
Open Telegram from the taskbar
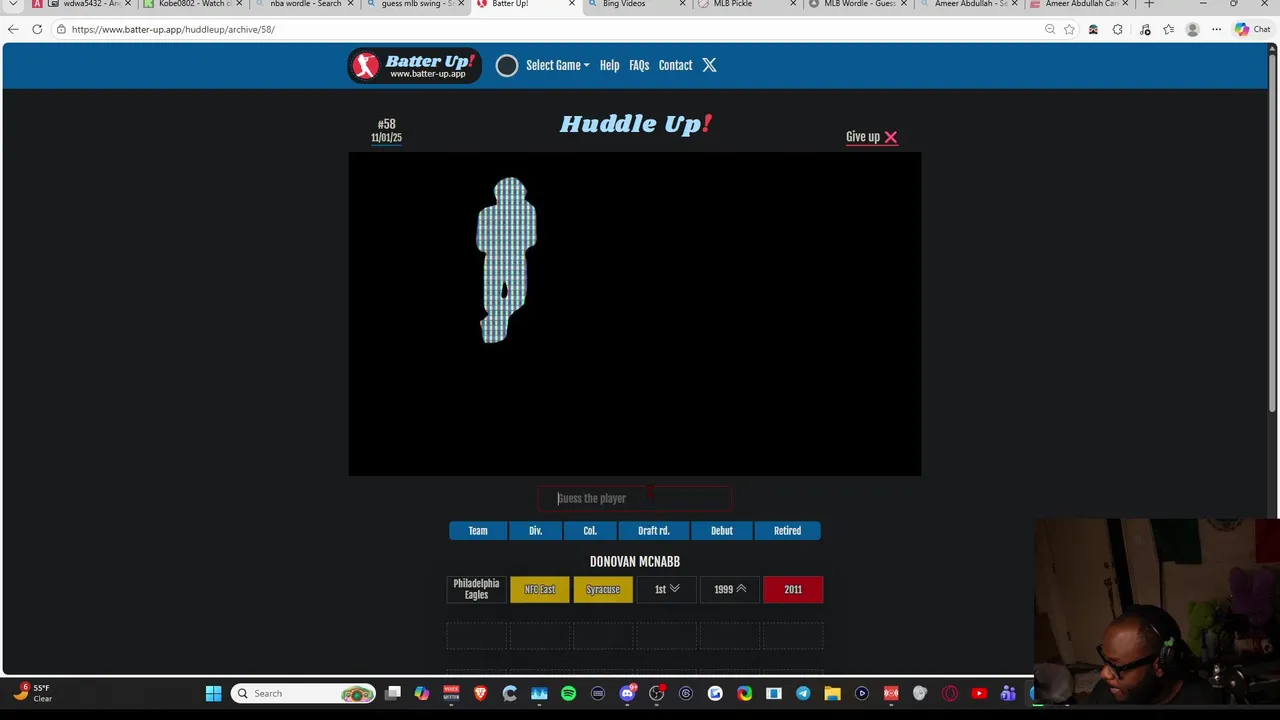coord(803,693)
